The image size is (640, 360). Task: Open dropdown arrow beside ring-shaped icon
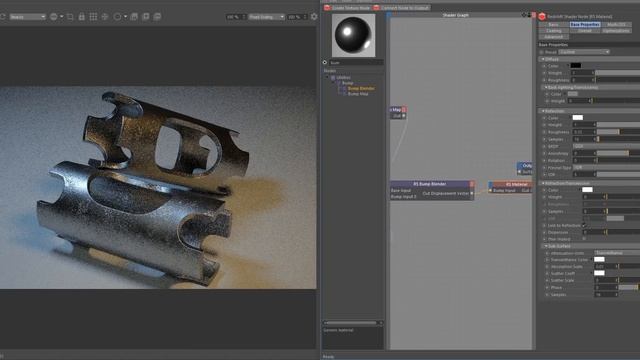pyautogui.click(x=125, y=17)
